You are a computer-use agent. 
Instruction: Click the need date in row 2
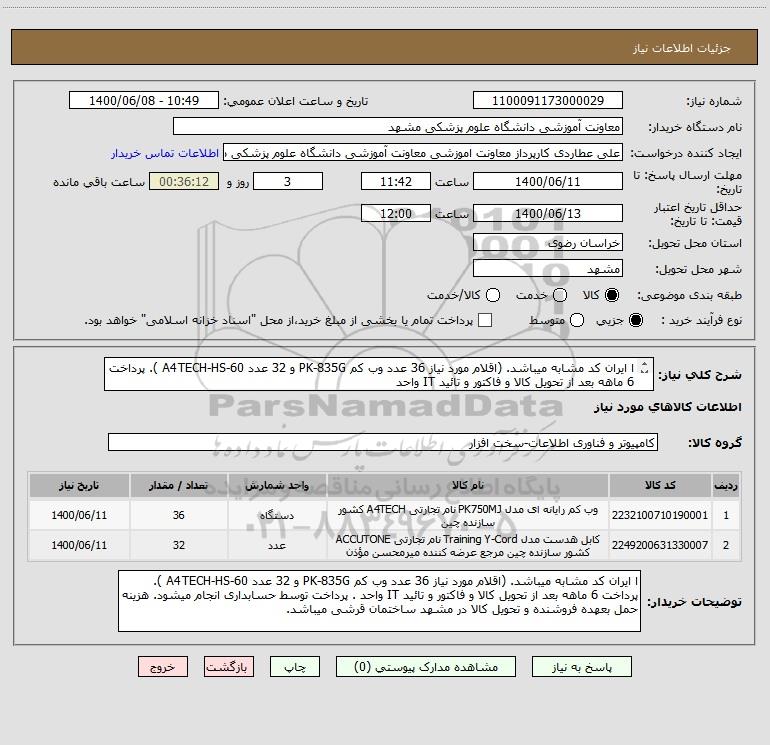(x=79, y=545)
